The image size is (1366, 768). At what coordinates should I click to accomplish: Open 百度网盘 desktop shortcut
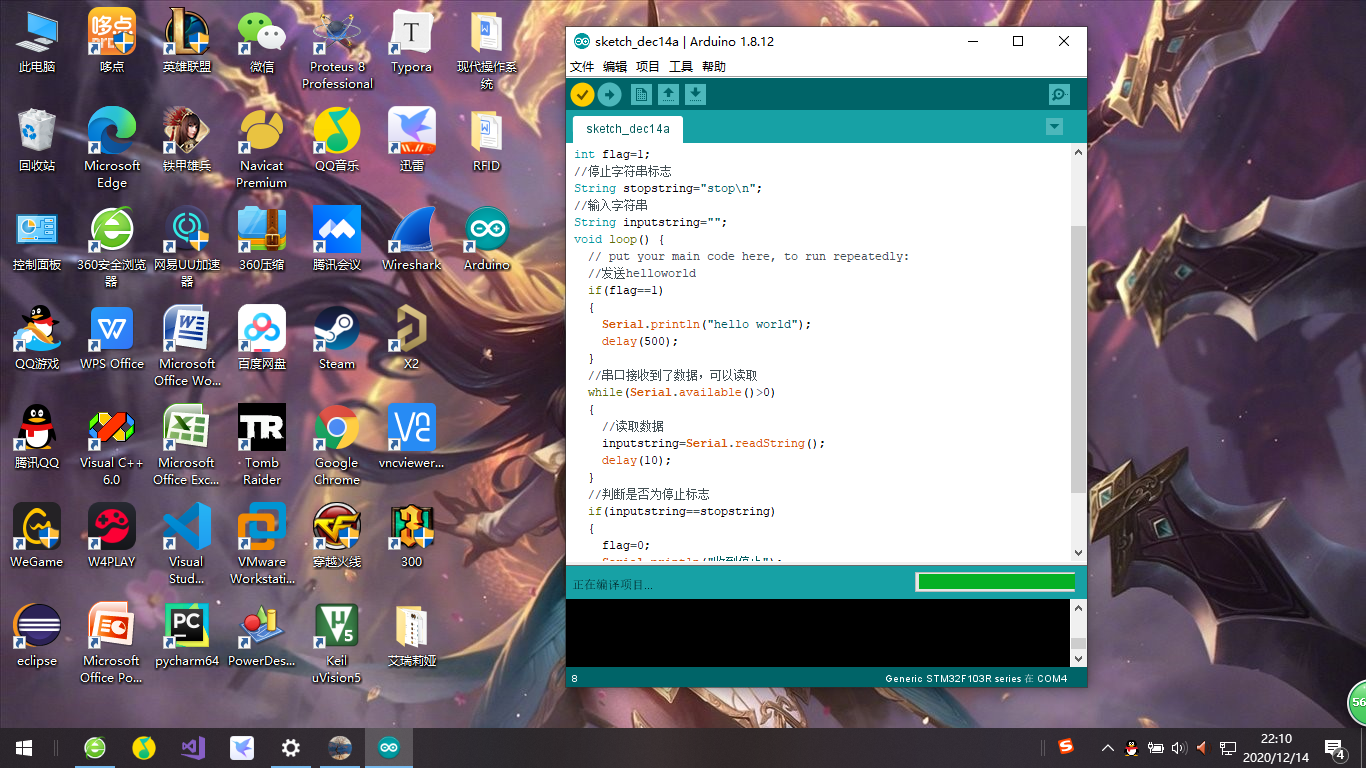262,339
